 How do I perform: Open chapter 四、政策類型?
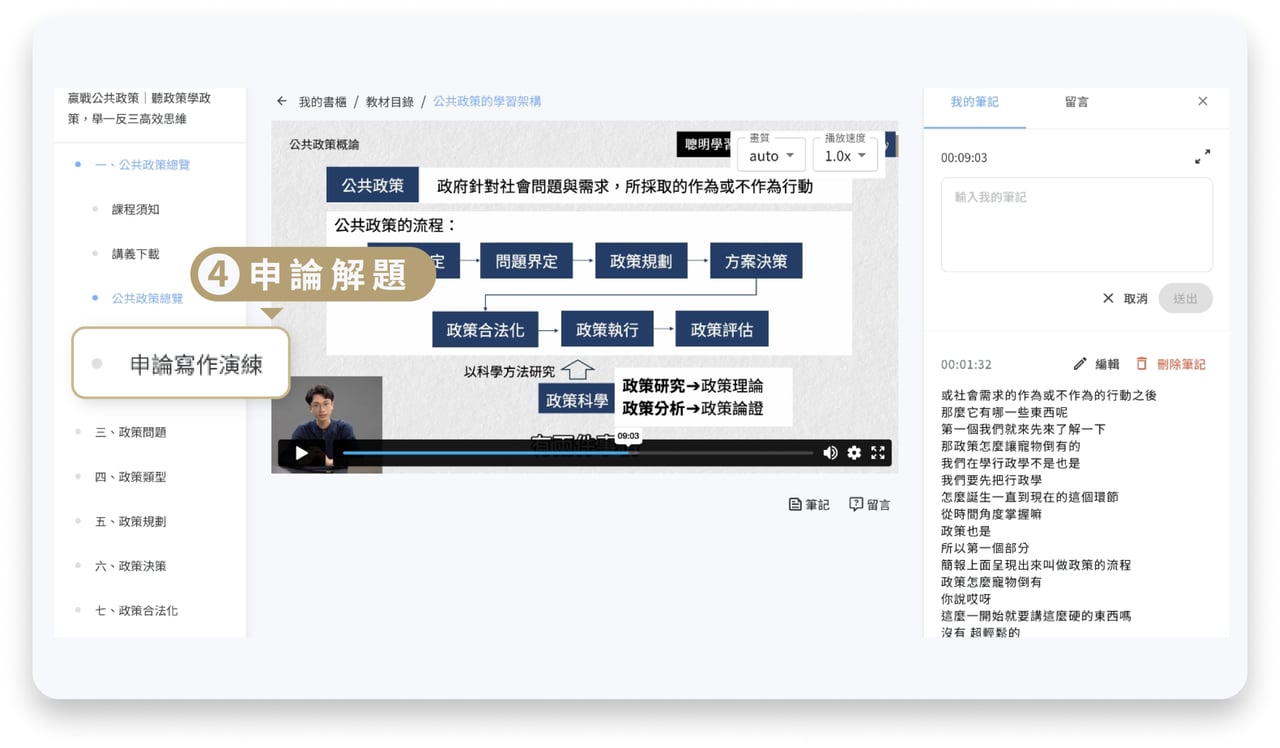(x=130, y=477)
